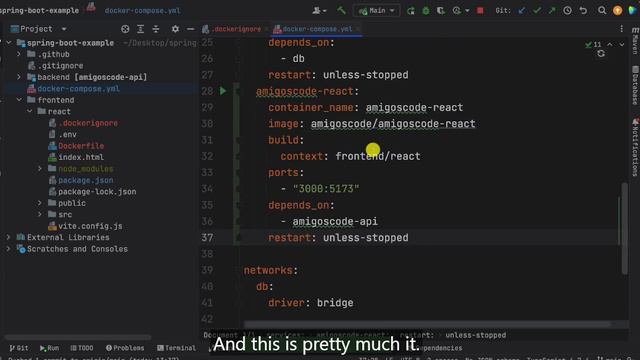
Task: Expand the .github folder
Action: (x=19, y=54)
